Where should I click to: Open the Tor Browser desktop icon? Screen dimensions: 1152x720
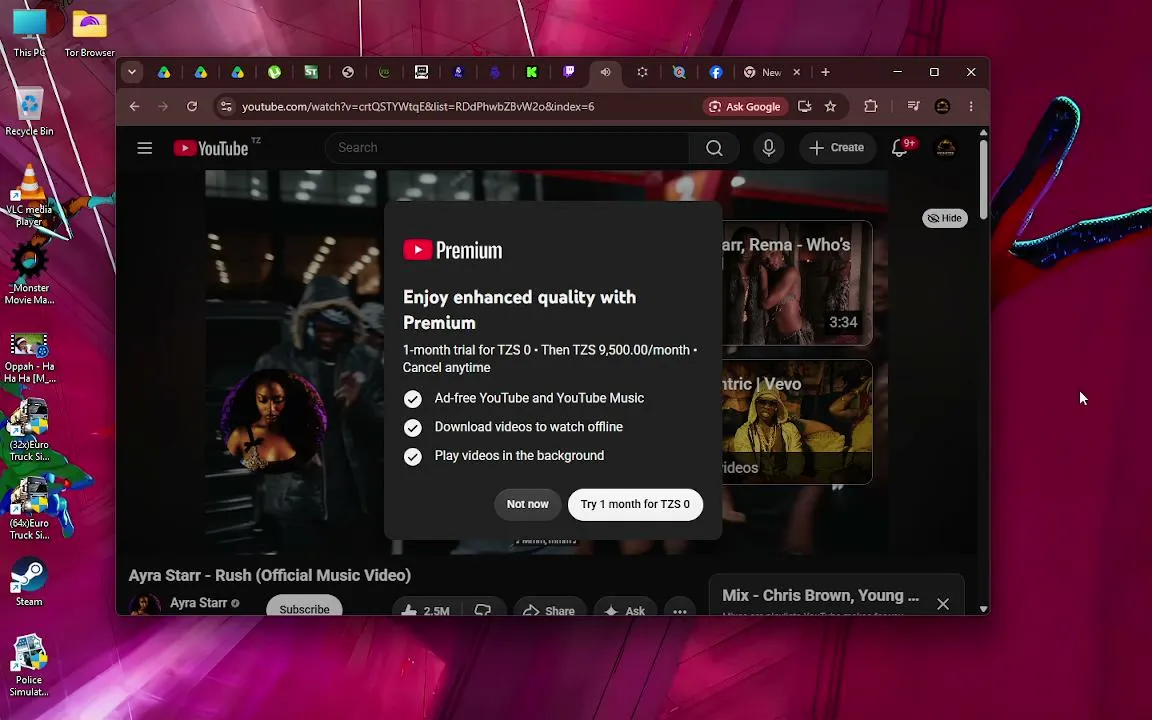pos(90,32)
